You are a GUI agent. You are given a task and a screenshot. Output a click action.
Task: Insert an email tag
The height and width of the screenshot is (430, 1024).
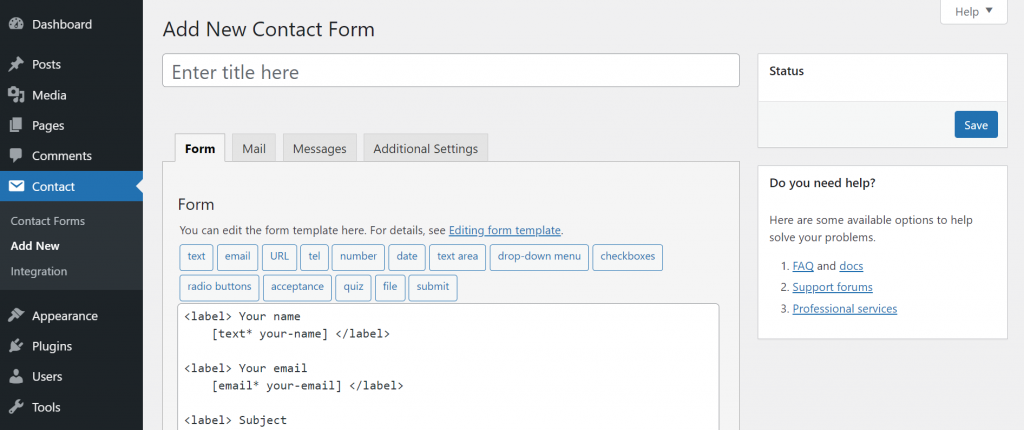coord(238,257)
